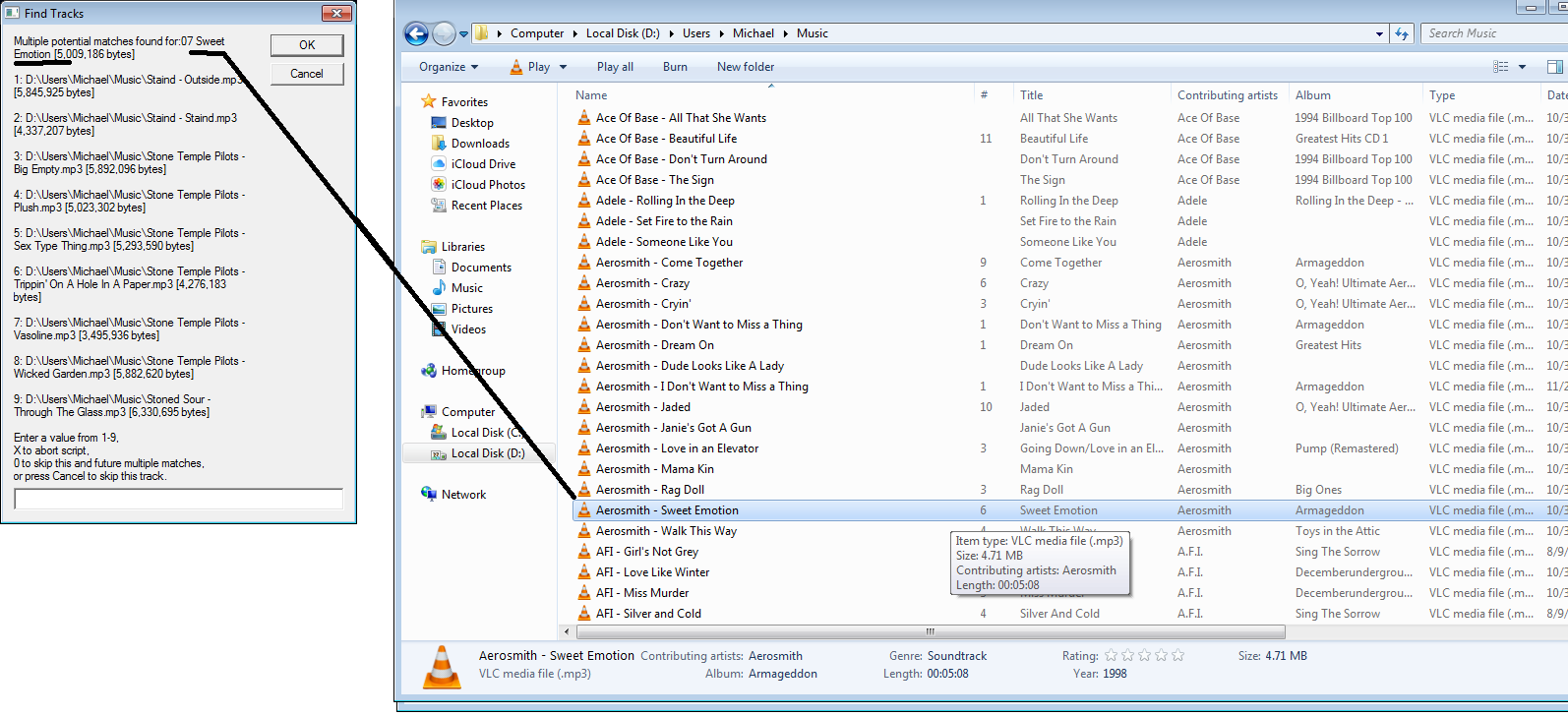Screen dimensions: 1568x716
Task: Set the rating to three stars
Action: click(1145, 655)
